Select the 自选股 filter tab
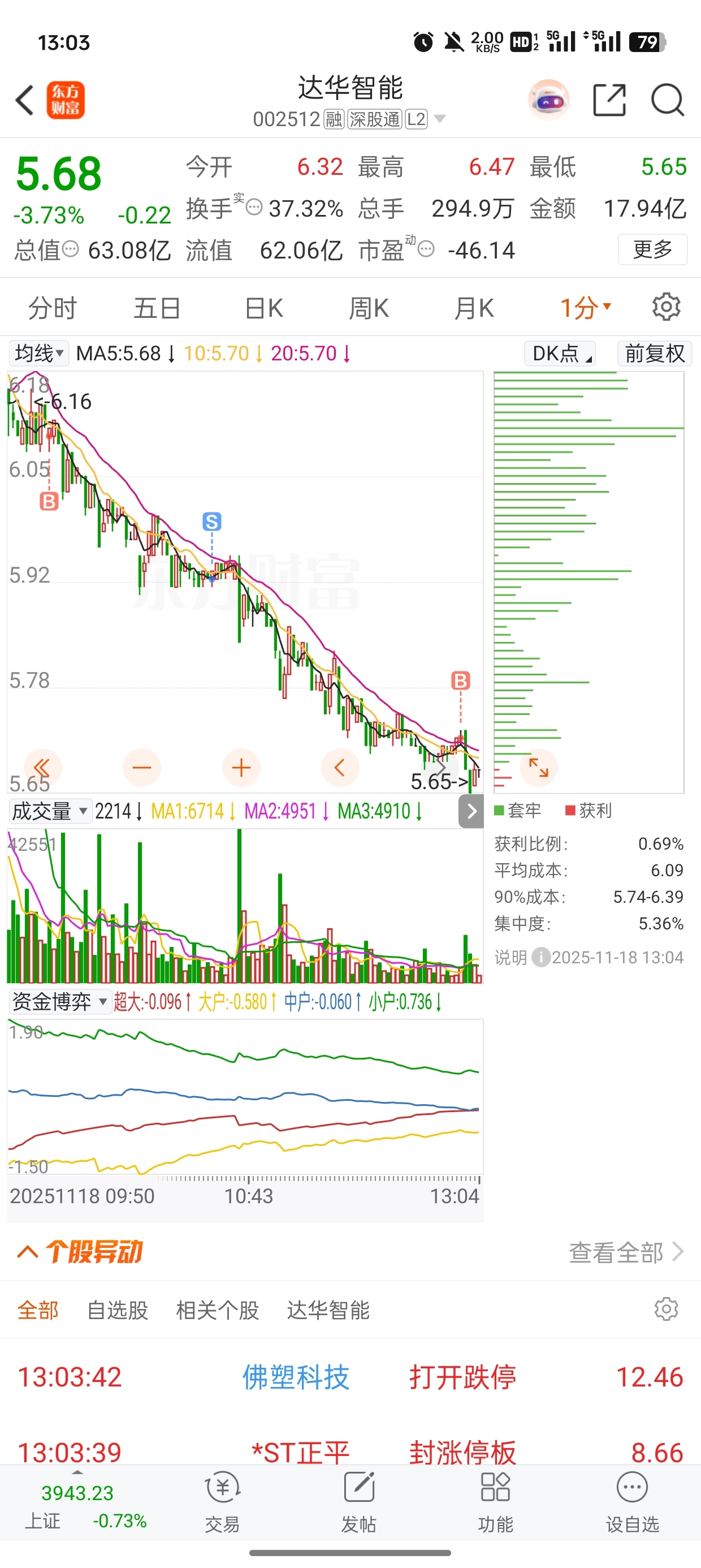Image resolution: width=701 pixels, height=1568 pixels. click(x=118, y=1310)
